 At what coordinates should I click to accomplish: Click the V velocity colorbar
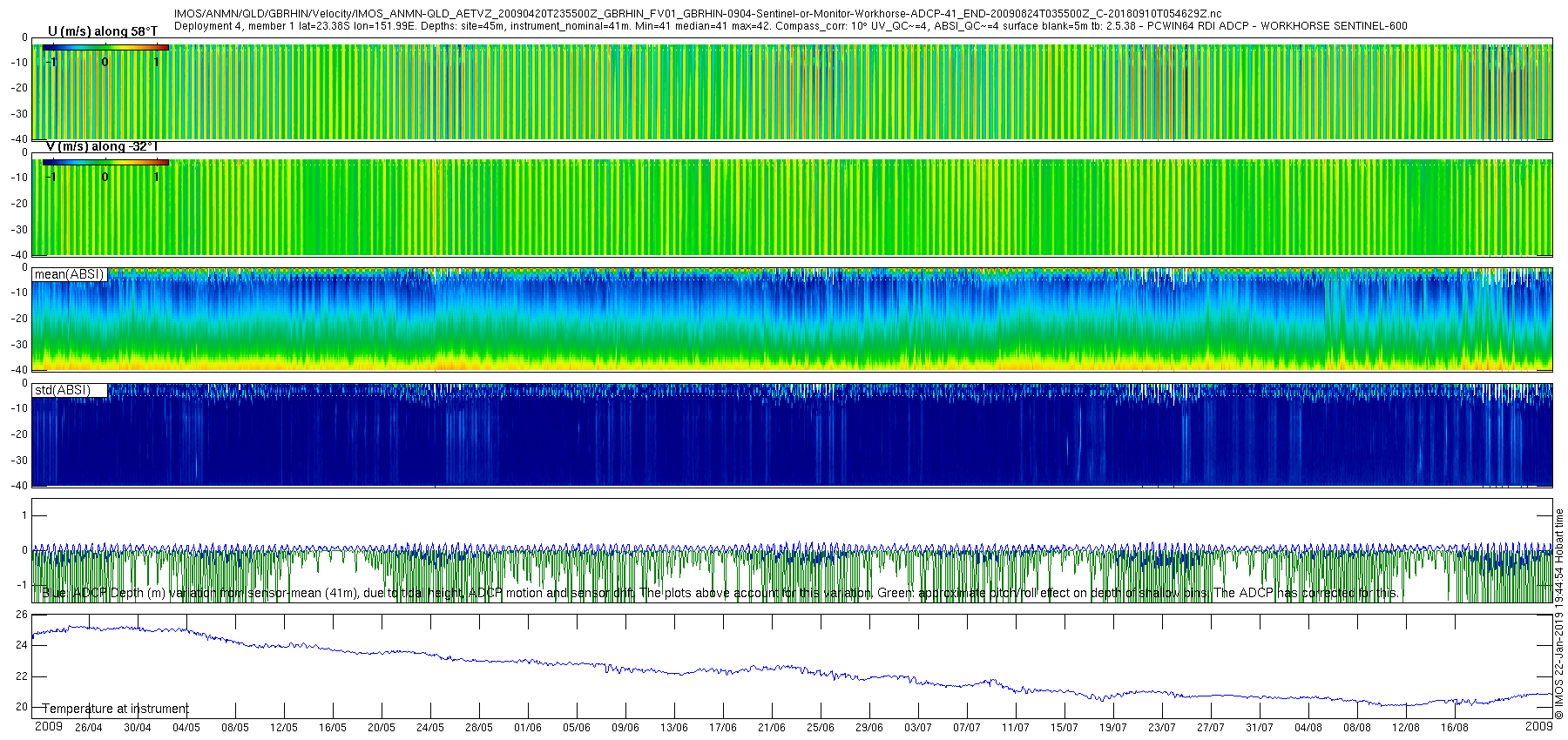pos(105,163)
